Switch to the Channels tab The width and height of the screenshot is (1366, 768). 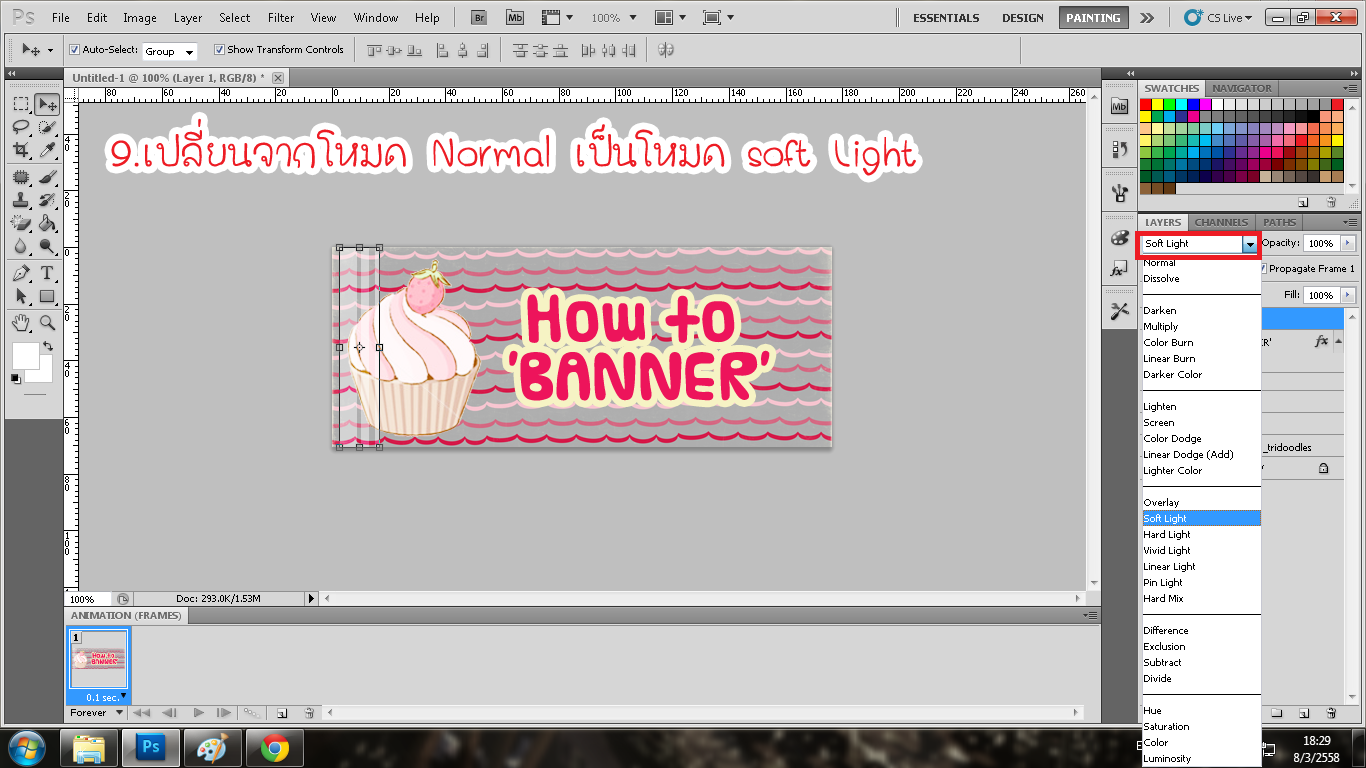click(1221, 222)
